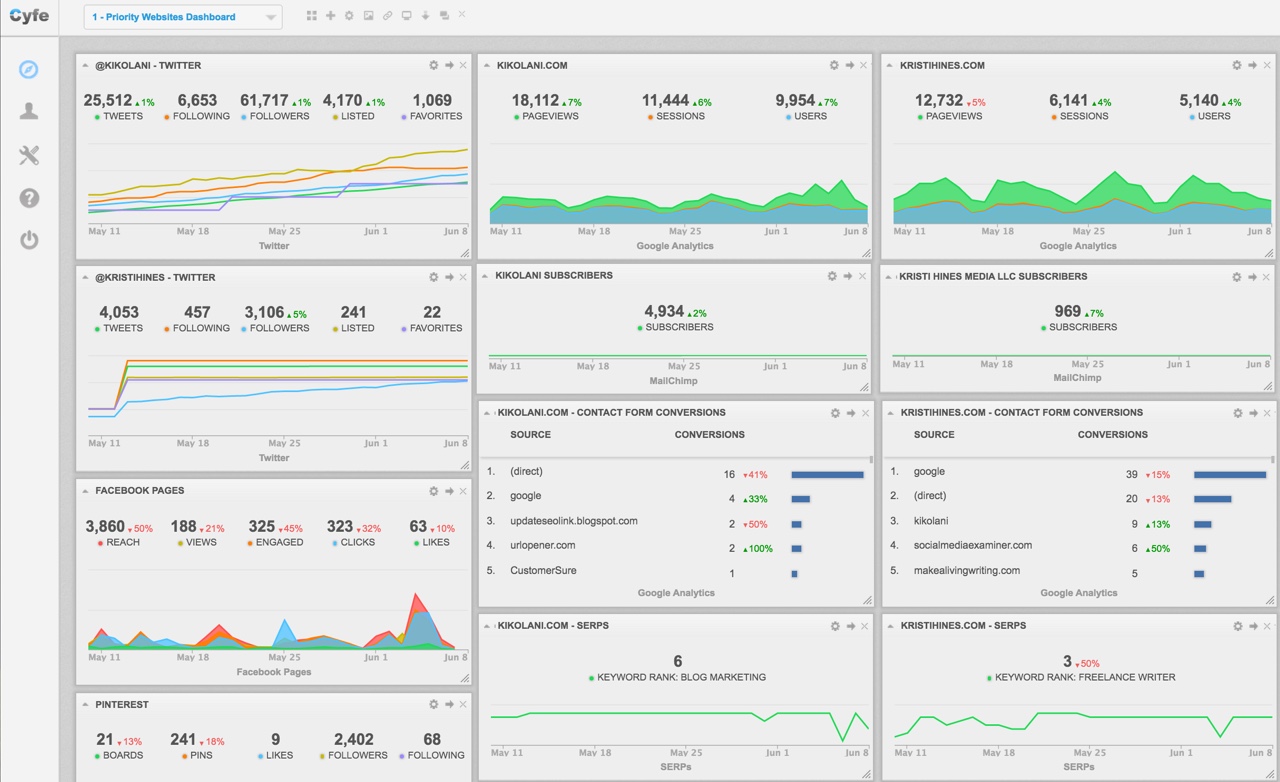This screenshot has width=1280, height=782.
Task: Click urlopener.com source row
Action: point(543,546)
